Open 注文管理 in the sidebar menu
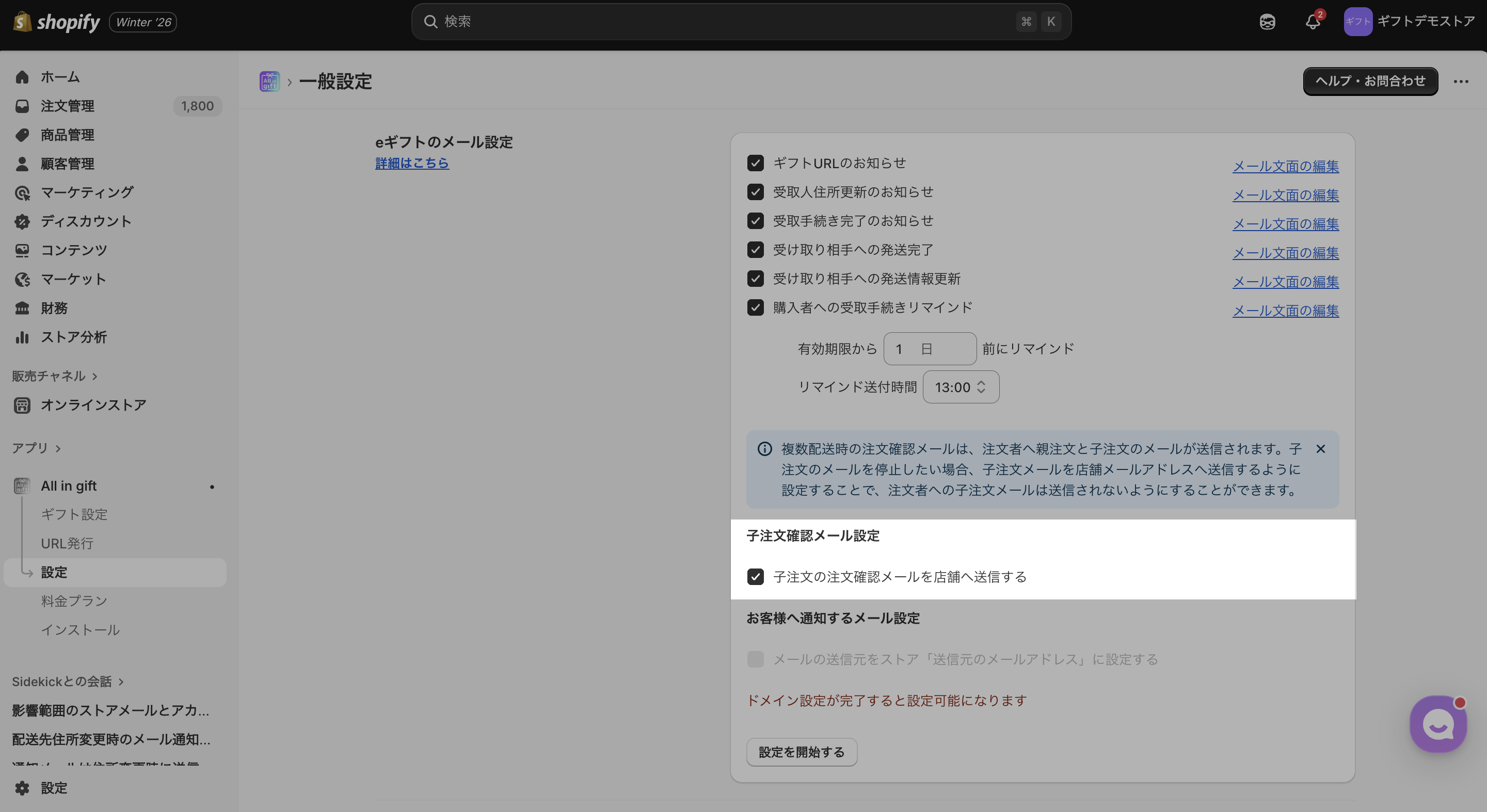1487x812 pixels. pos(68,106)
